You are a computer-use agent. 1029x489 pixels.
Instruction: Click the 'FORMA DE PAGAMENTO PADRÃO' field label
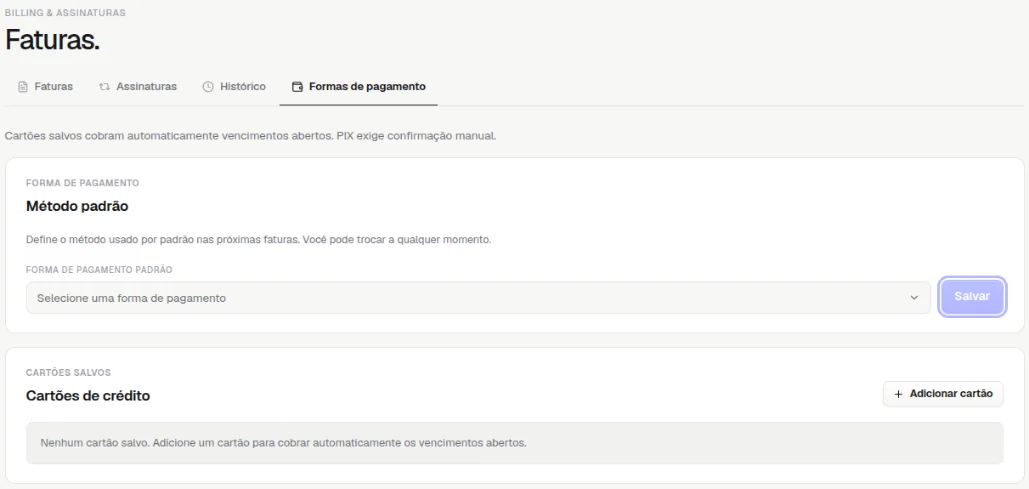[x=99, y=270]
